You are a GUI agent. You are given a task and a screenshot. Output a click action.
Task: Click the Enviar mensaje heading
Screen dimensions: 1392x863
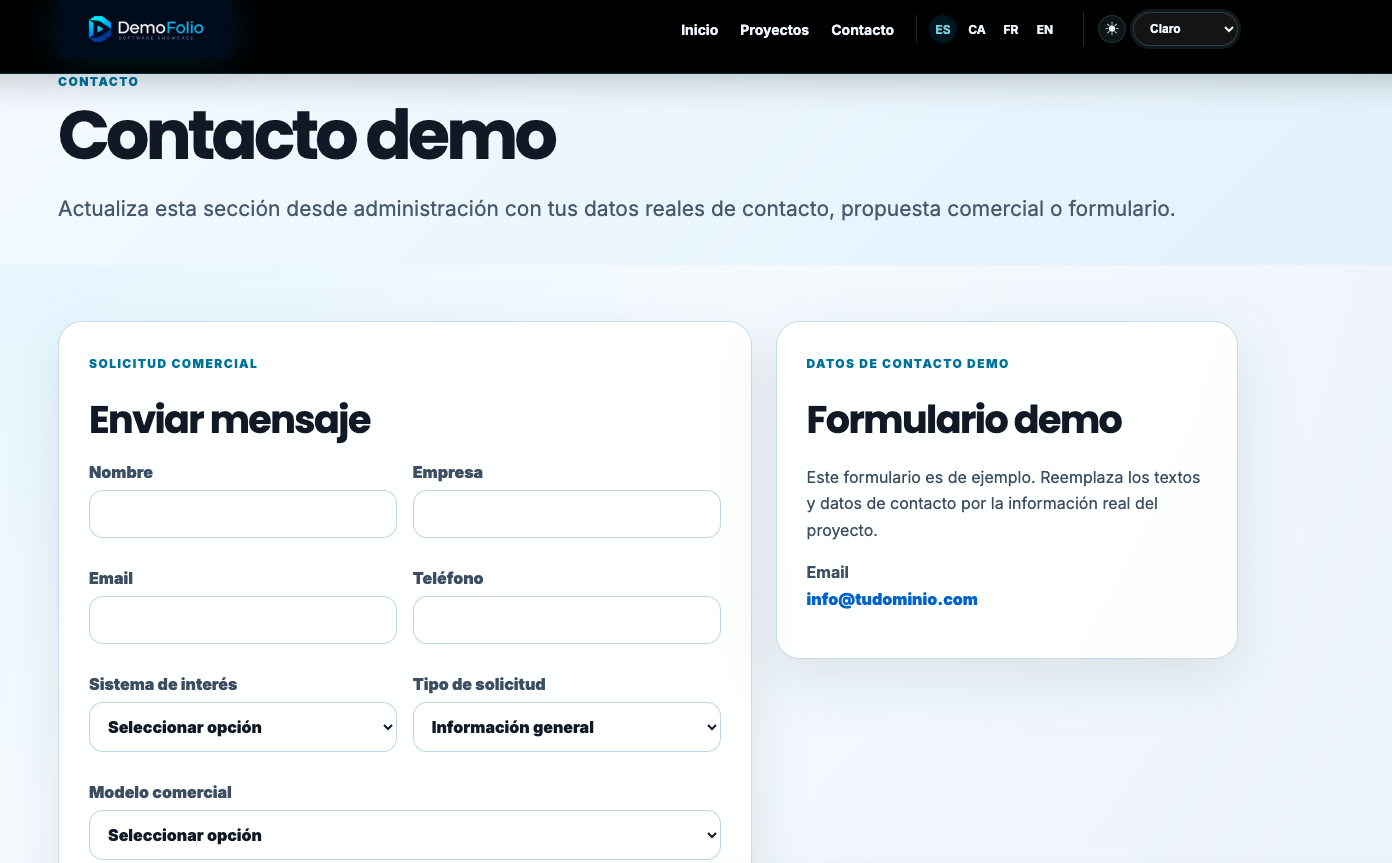click(x=230, y=420)
